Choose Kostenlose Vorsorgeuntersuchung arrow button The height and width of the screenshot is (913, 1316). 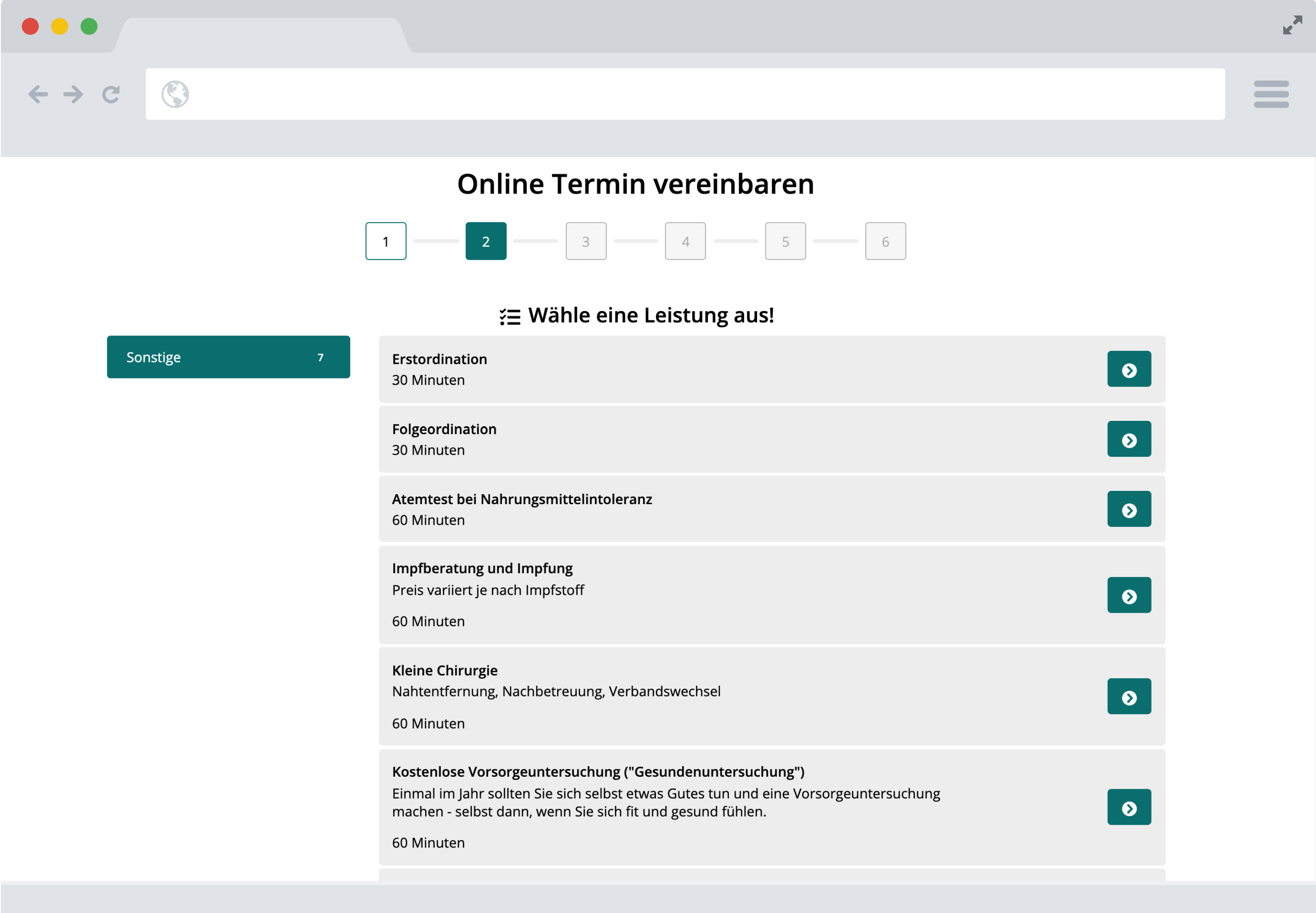1129,807
